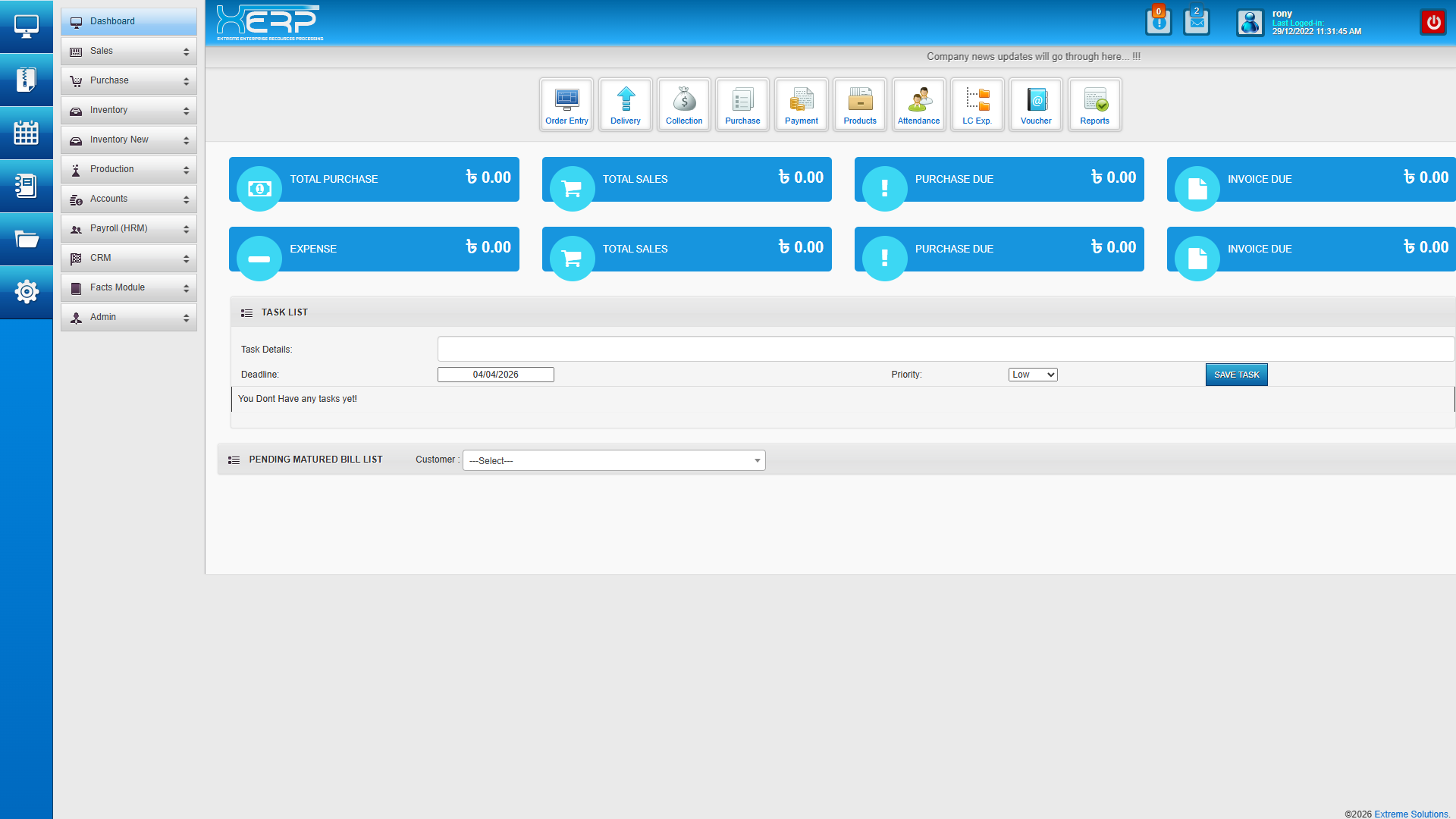Follow the Extreme Solutions footer link
The height and width of the screenshot is (819, 1456).
pos(1410,814)
